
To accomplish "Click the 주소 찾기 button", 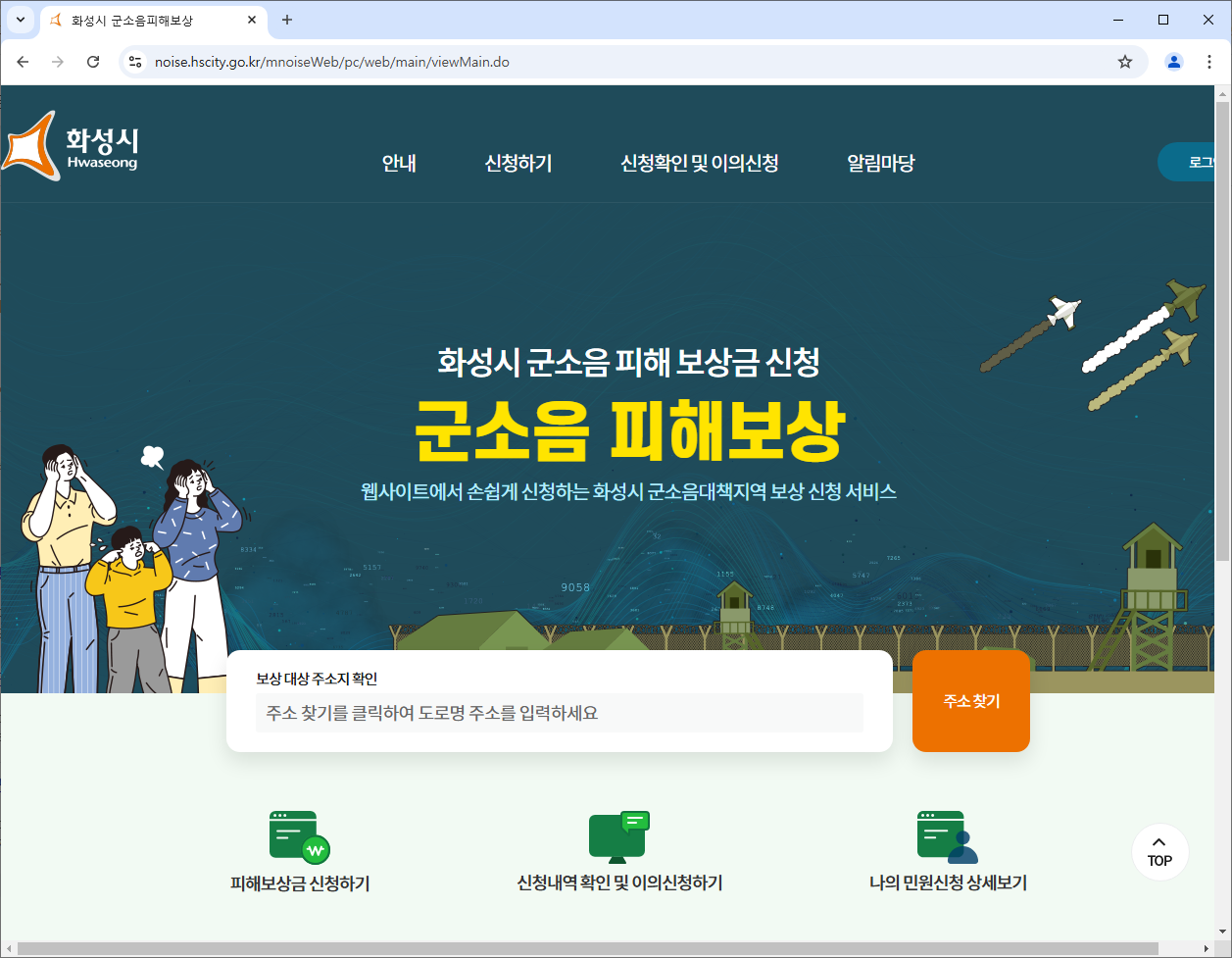I will pos(970,700).
